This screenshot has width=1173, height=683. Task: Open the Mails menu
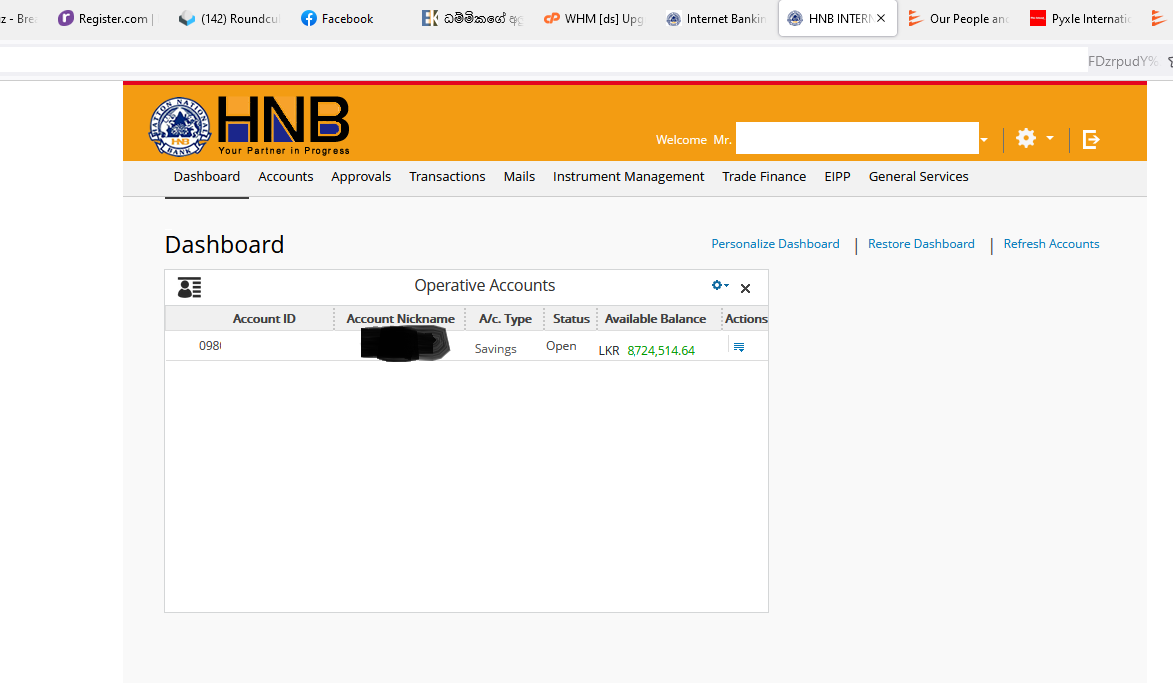(519, 177)
